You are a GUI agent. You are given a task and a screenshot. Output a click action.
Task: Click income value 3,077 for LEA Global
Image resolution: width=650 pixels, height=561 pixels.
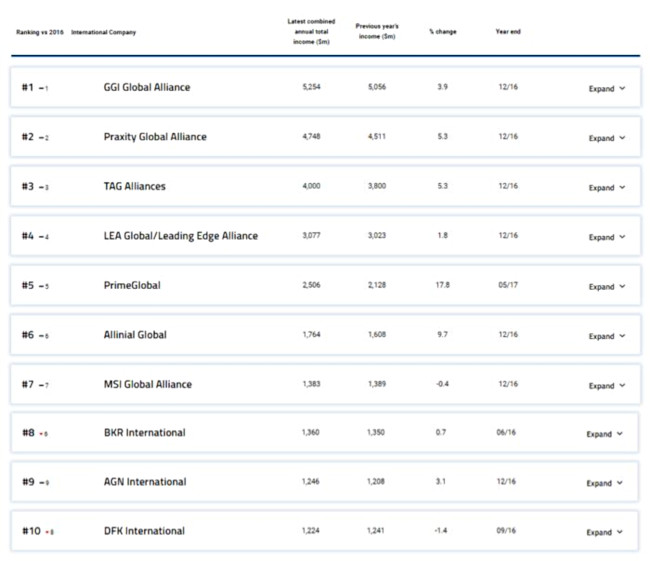tap(311, 235)
